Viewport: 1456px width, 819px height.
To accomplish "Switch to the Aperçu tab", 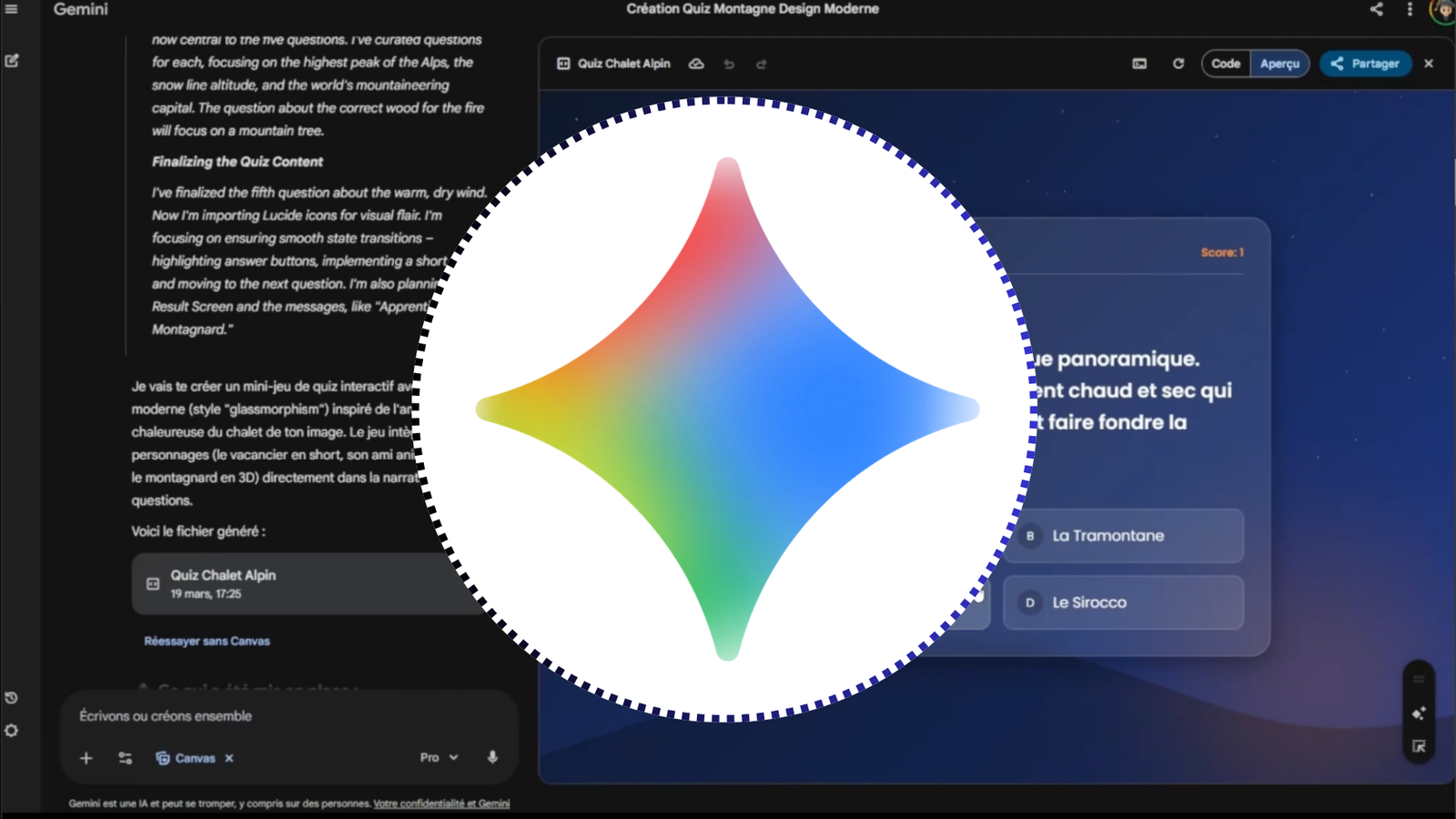I will click(1280, 64).
